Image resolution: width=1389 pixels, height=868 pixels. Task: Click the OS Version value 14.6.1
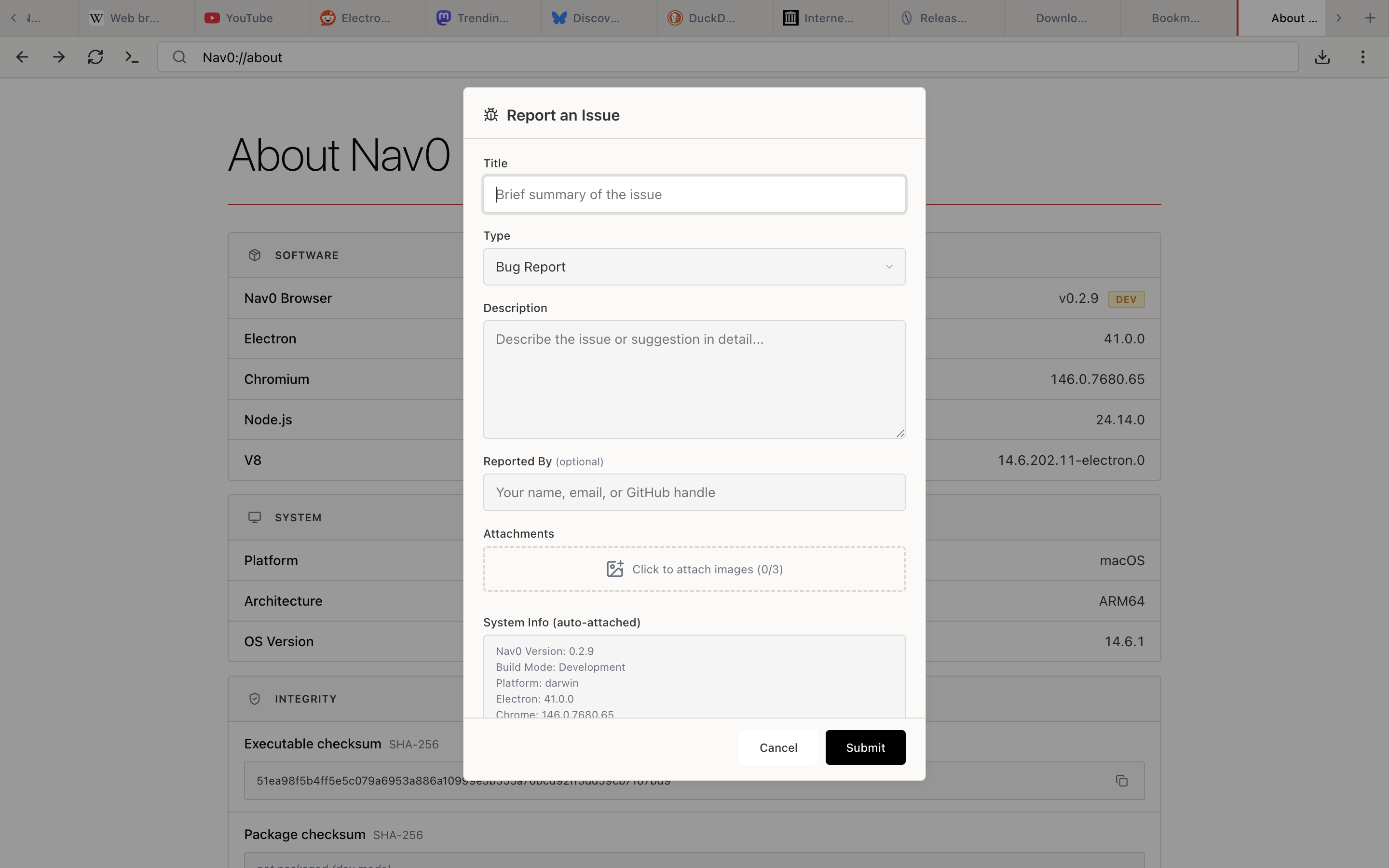coord(1124,641)
